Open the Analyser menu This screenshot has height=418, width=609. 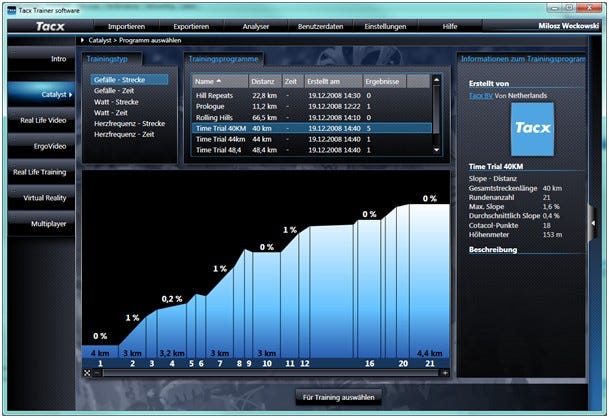[x=256, y=26]
